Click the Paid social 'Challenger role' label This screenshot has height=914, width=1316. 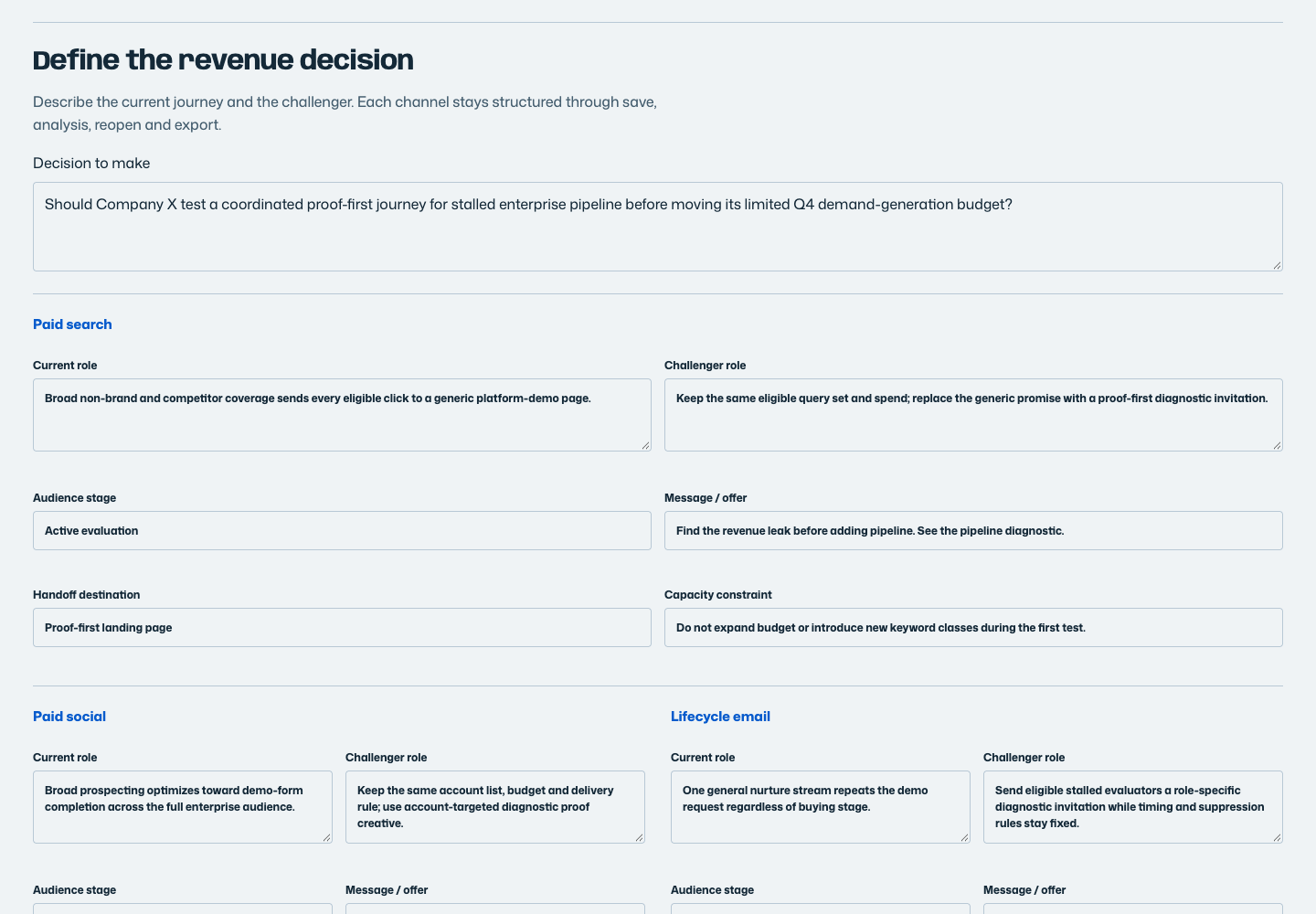[x=386, y=758]
